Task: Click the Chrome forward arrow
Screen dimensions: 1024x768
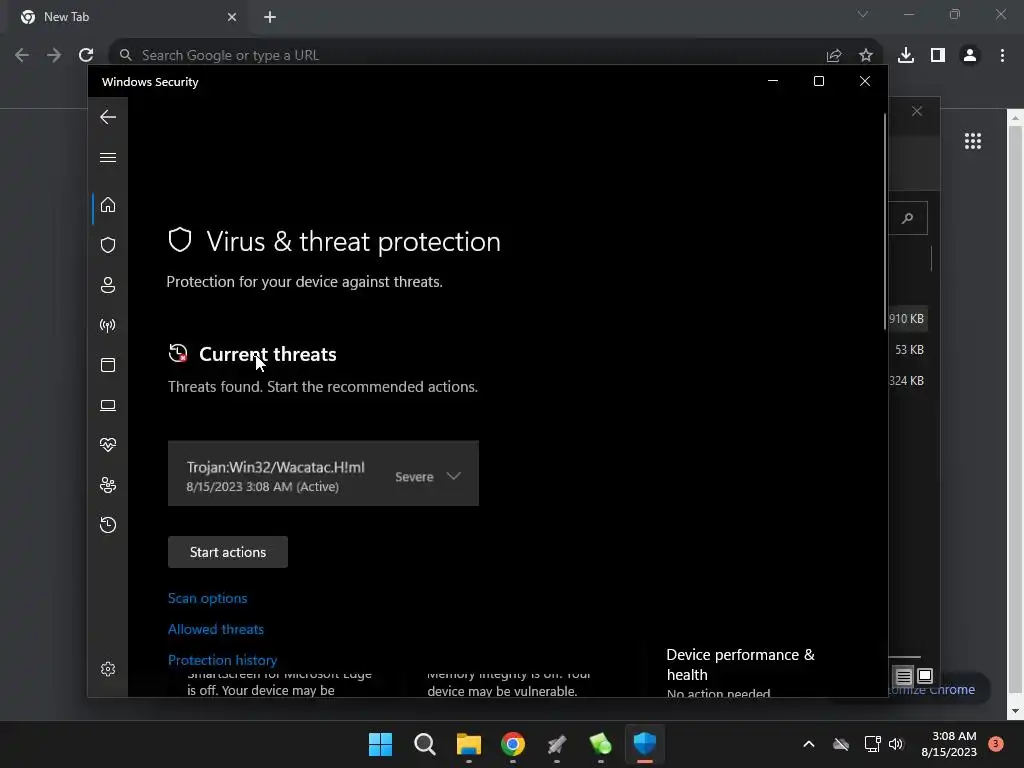Action: tap(54, 55)
